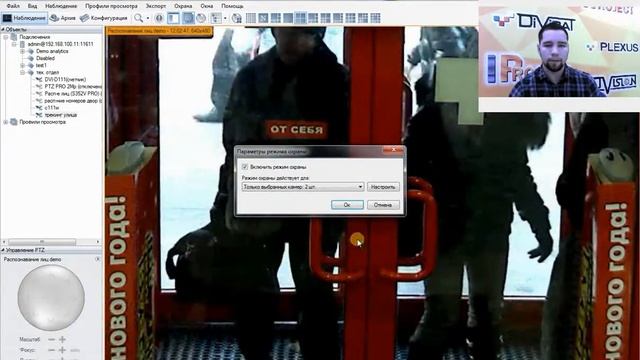Viewport: 640px width, 360px height.
Task: Close the PTZ camera control with small x
Action: tap(97, 259)
